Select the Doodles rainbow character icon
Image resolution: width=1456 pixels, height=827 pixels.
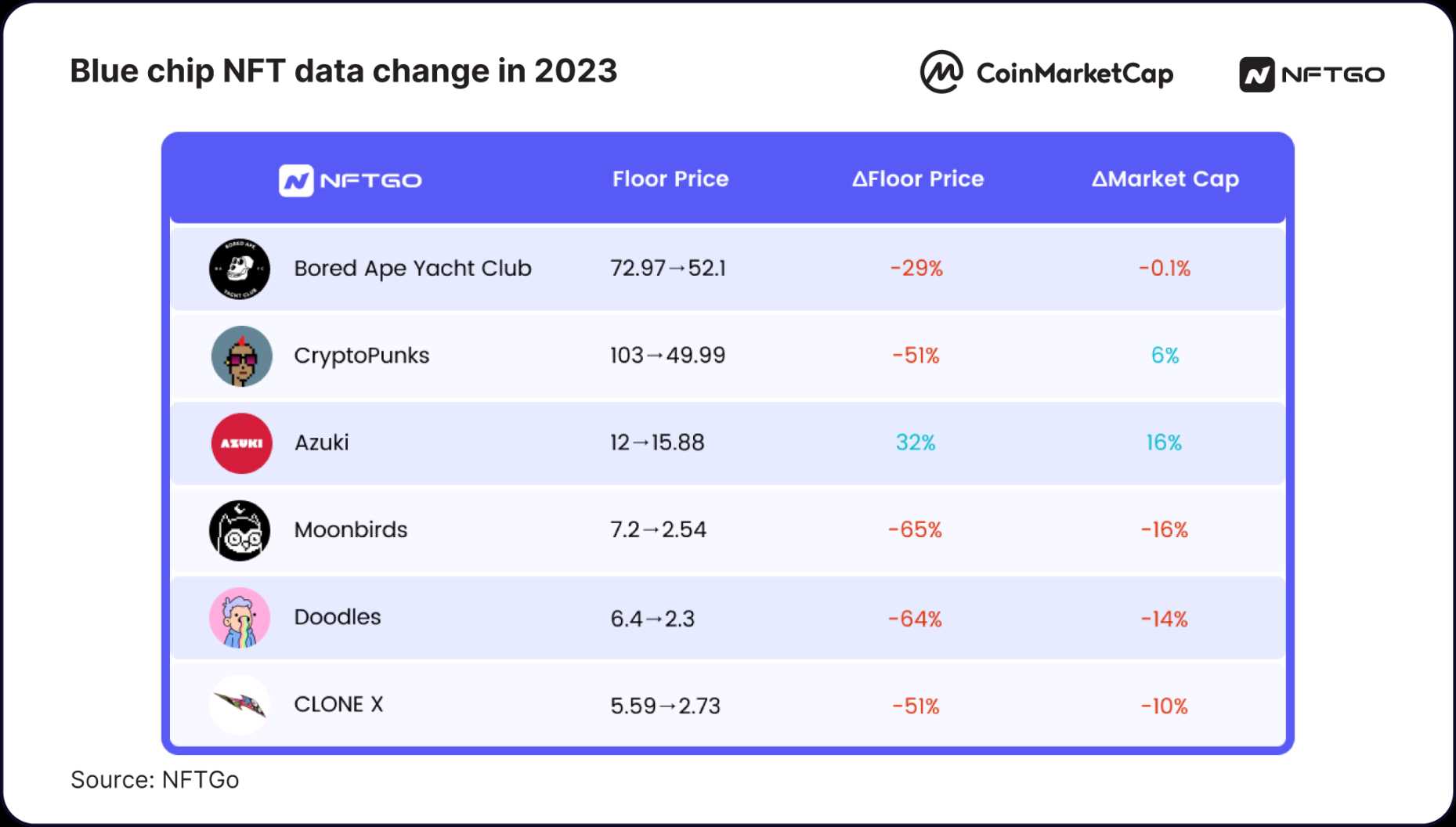[240, 618]
